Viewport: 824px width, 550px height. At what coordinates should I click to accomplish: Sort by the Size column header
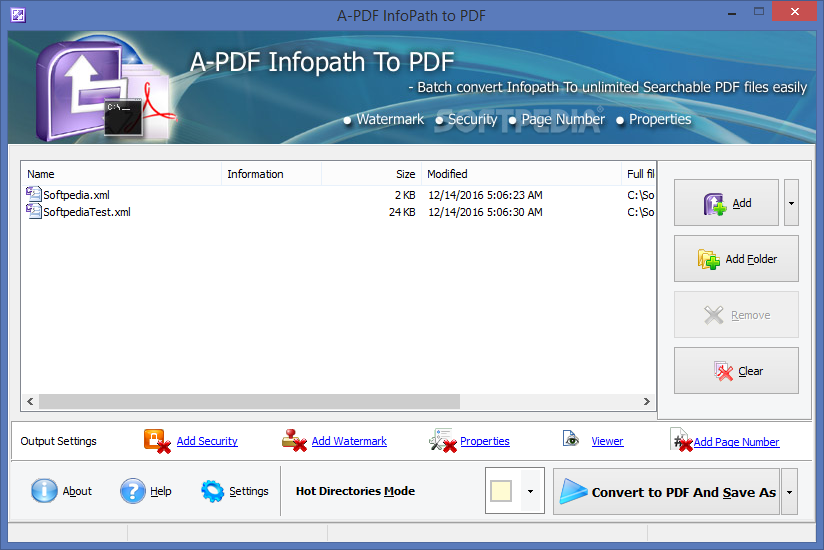(371, 174)
